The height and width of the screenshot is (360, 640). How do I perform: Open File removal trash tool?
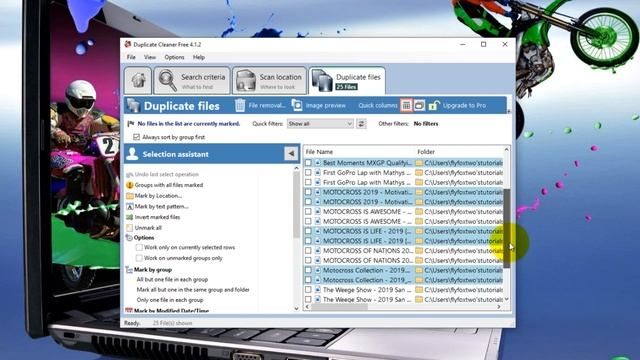tap(260, 106)
